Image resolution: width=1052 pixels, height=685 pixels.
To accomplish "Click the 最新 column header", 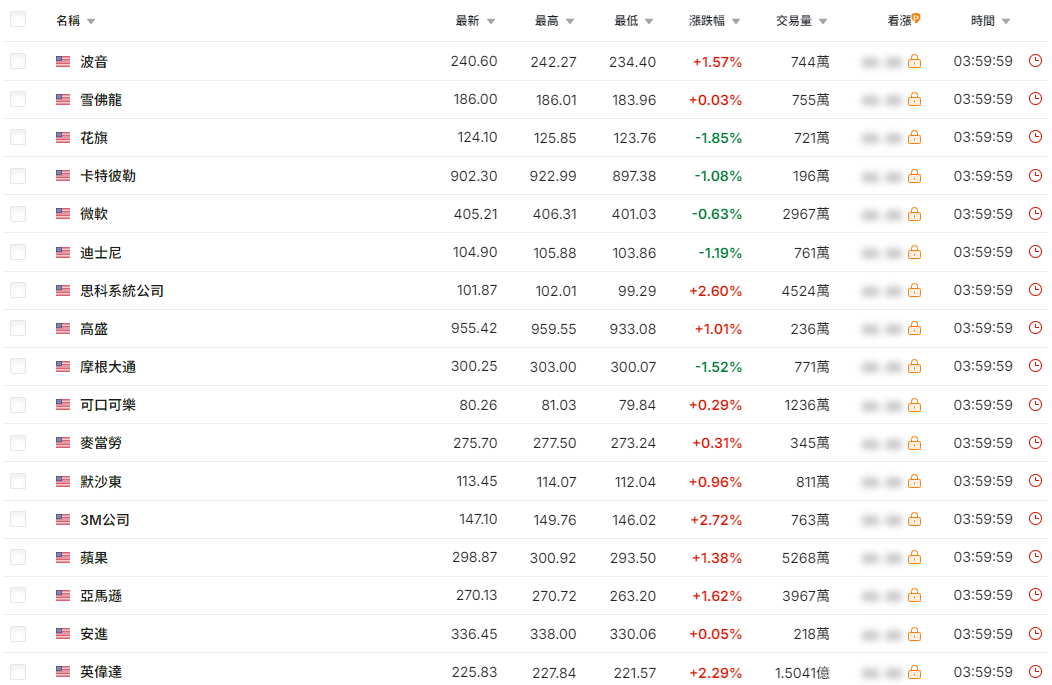I will point(468,21).
